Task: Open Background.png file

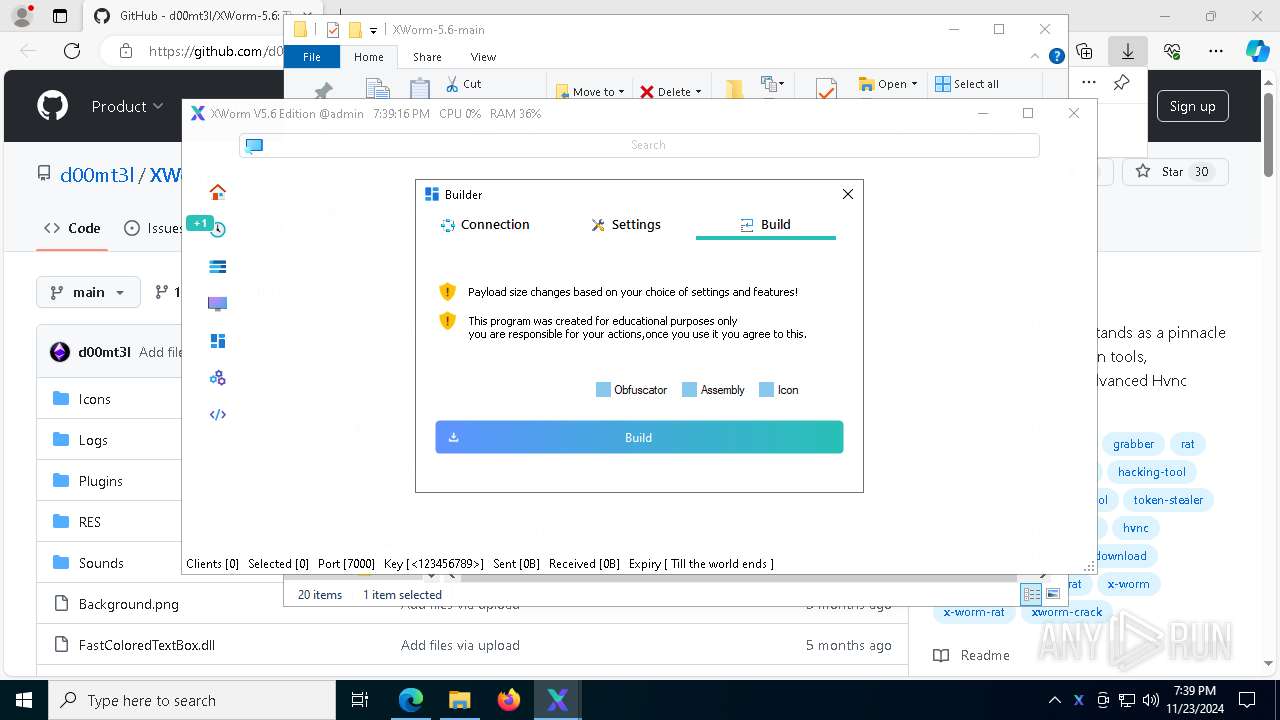Action: coord(129,604)
